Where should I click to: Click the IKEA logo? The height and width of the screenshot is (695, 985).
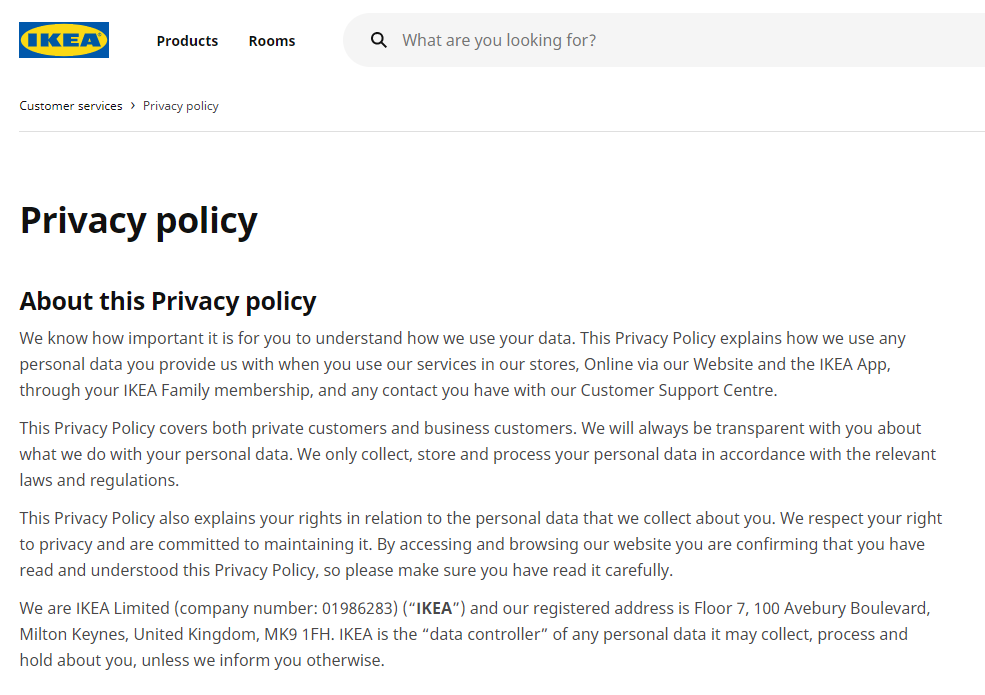(x=63, y=40)
